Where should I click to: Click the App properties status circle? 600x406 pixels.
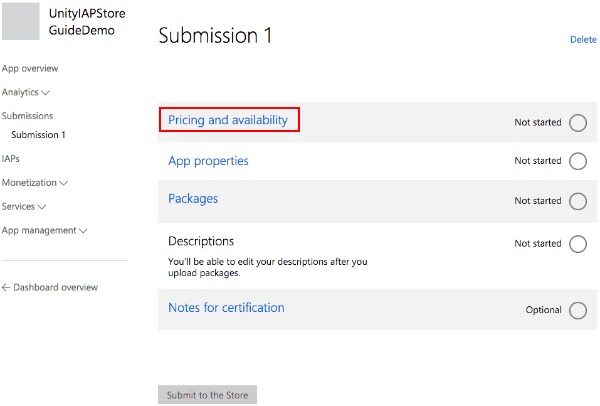(577, 161)
